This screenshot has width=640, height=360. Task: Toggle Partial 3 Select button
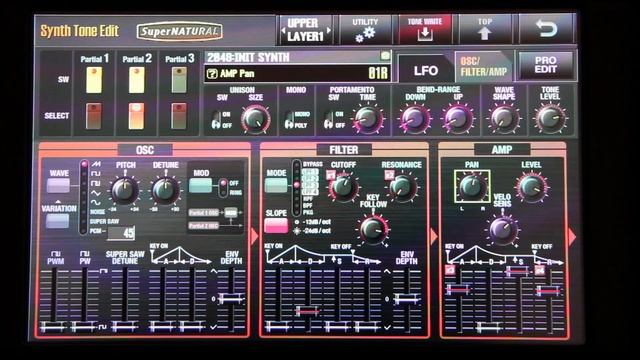click(179, 116)
